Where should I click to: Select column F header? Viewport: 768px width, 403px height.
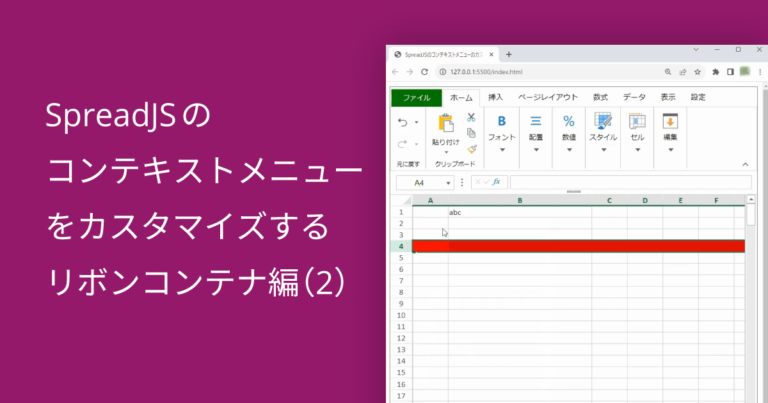716,201
